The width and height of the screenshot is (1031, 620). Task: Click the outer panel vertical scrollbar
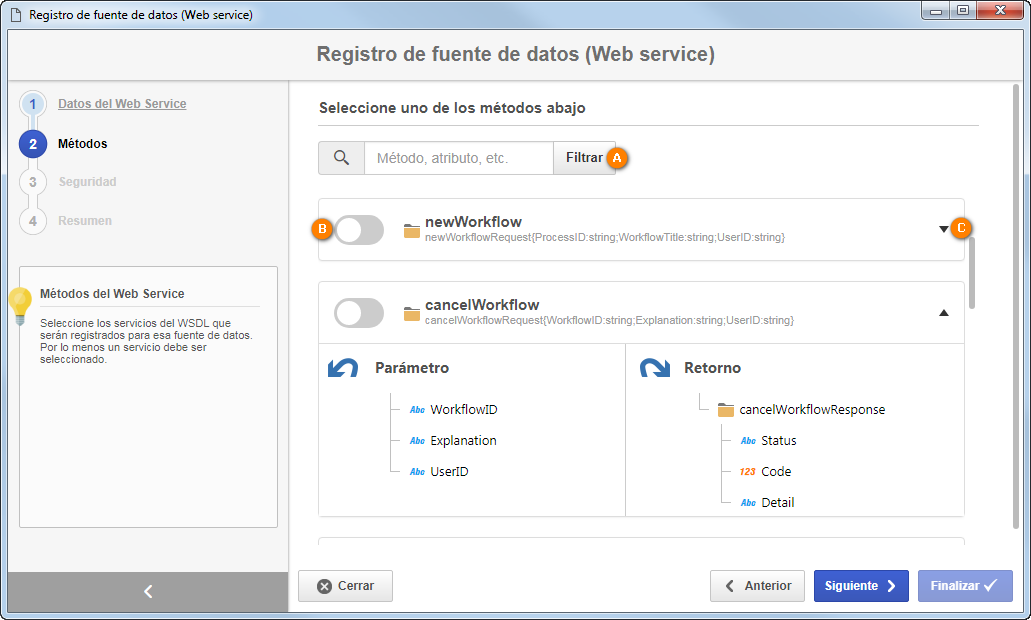pos(1016,306)
